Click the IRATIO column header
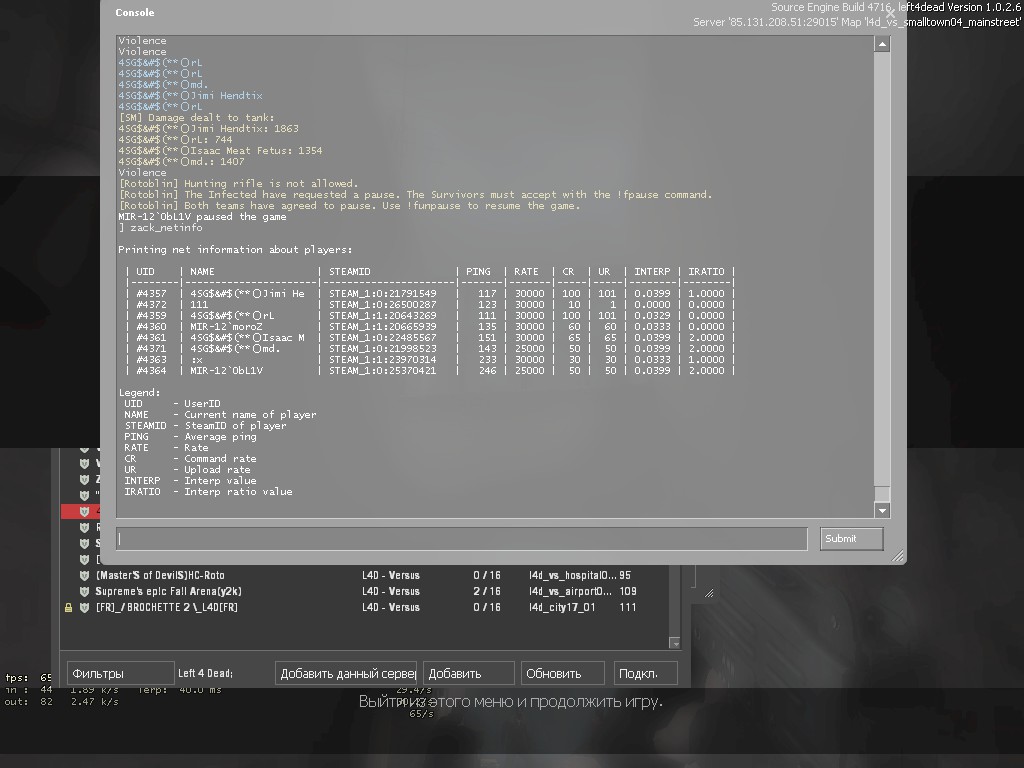Screen dimensions: 1024x768 coord(706,272)
